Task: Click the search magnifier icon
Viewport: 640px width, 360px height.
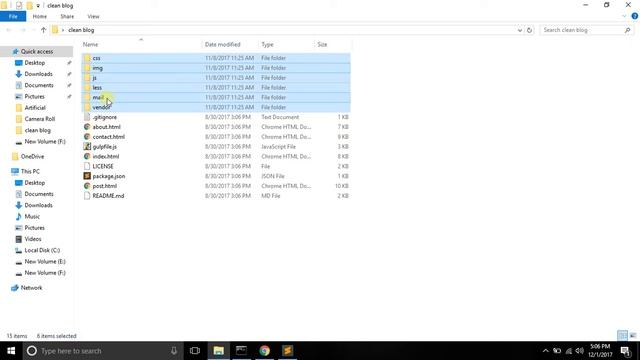Action: [628, 30]
